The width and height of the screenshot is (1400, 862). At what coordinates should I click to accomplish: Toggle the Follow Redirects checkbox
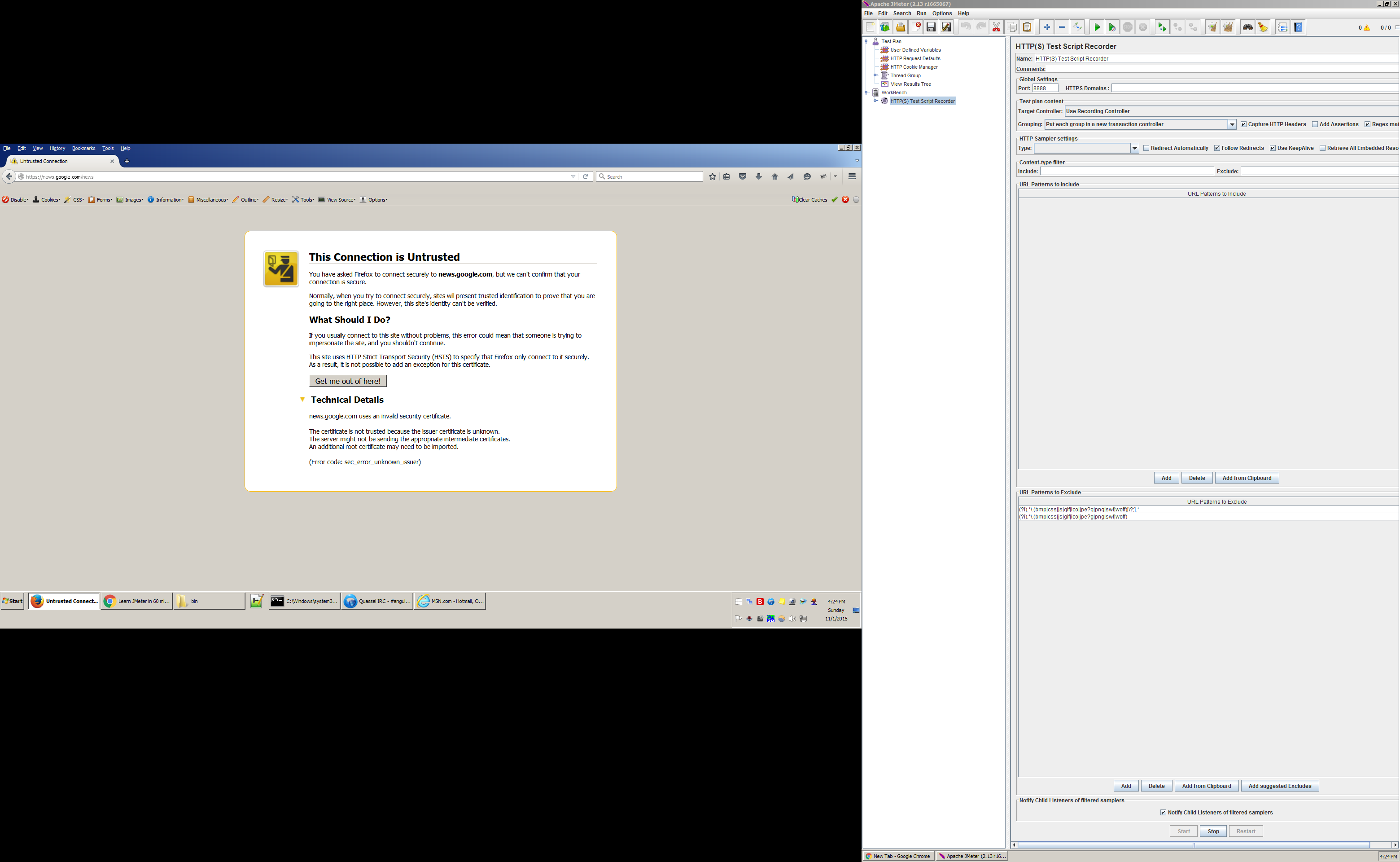[x=1217, y=148]
